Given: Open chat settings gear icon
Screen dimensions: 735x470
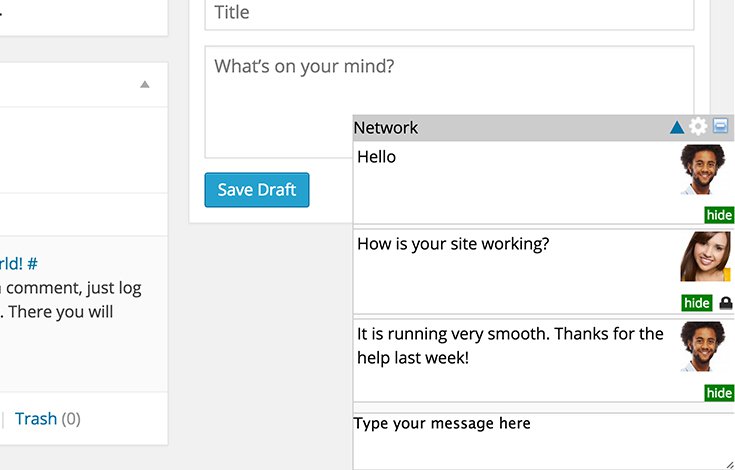Looking at the screenshot, I should 698,127.
